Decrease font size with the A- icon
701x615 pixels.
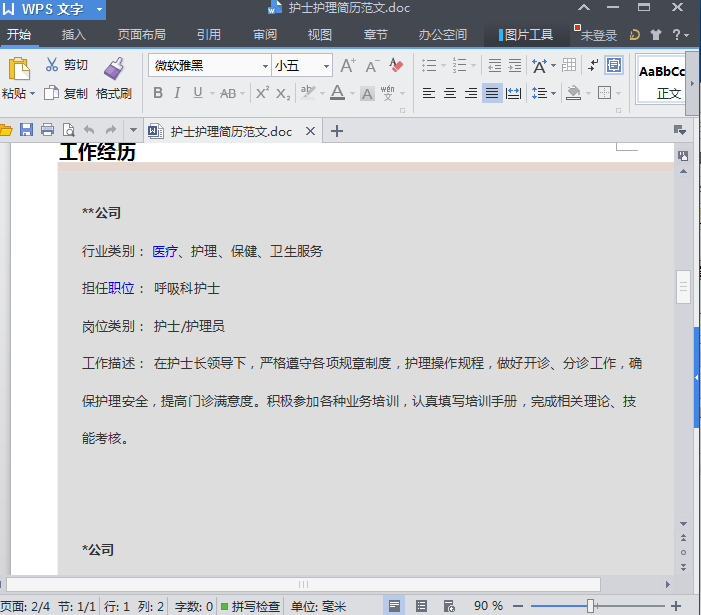click(x=372, y=66)
